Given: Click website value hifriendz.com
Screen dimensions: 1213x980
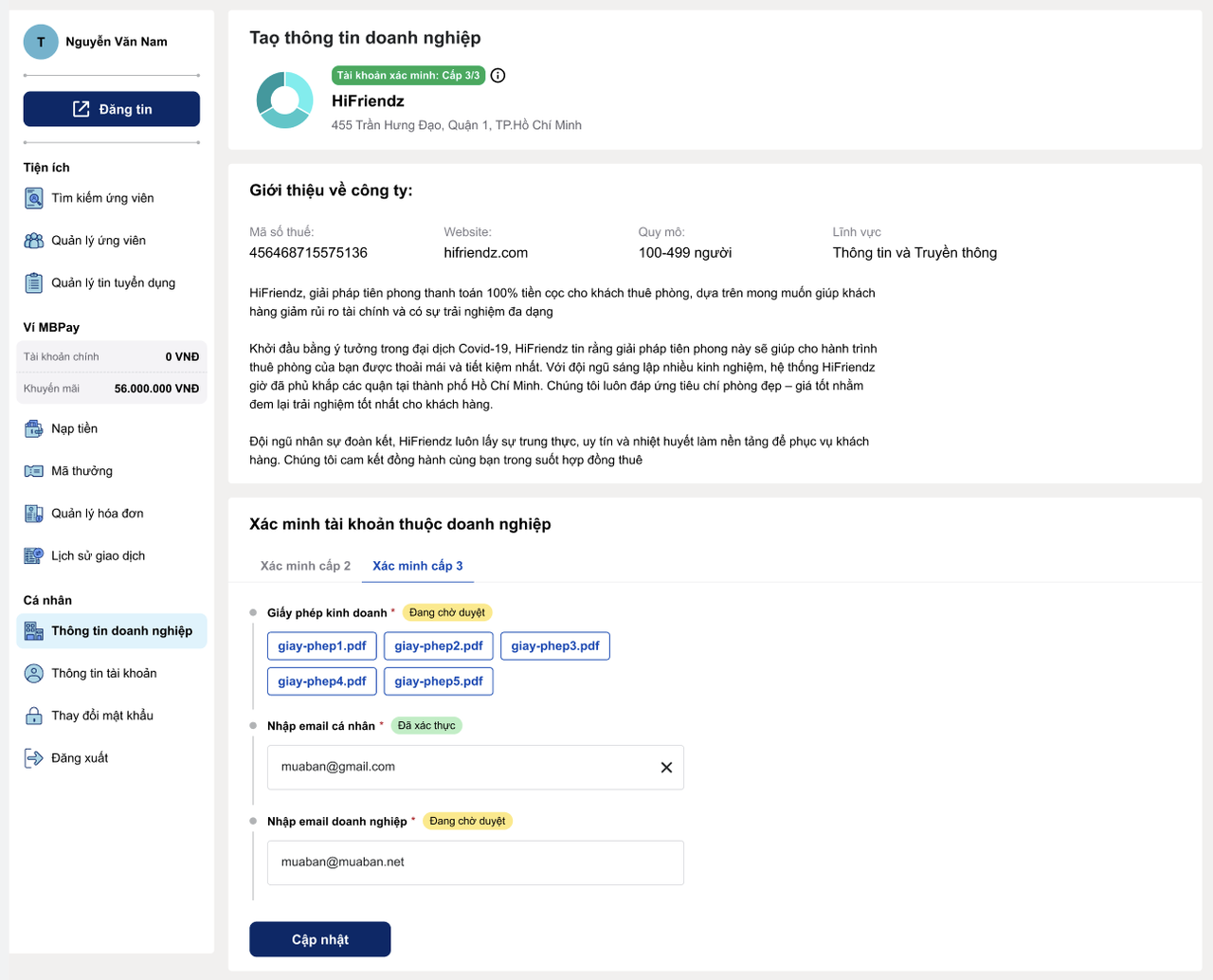Looking at the screenshot, I should [x=486, y=253].
